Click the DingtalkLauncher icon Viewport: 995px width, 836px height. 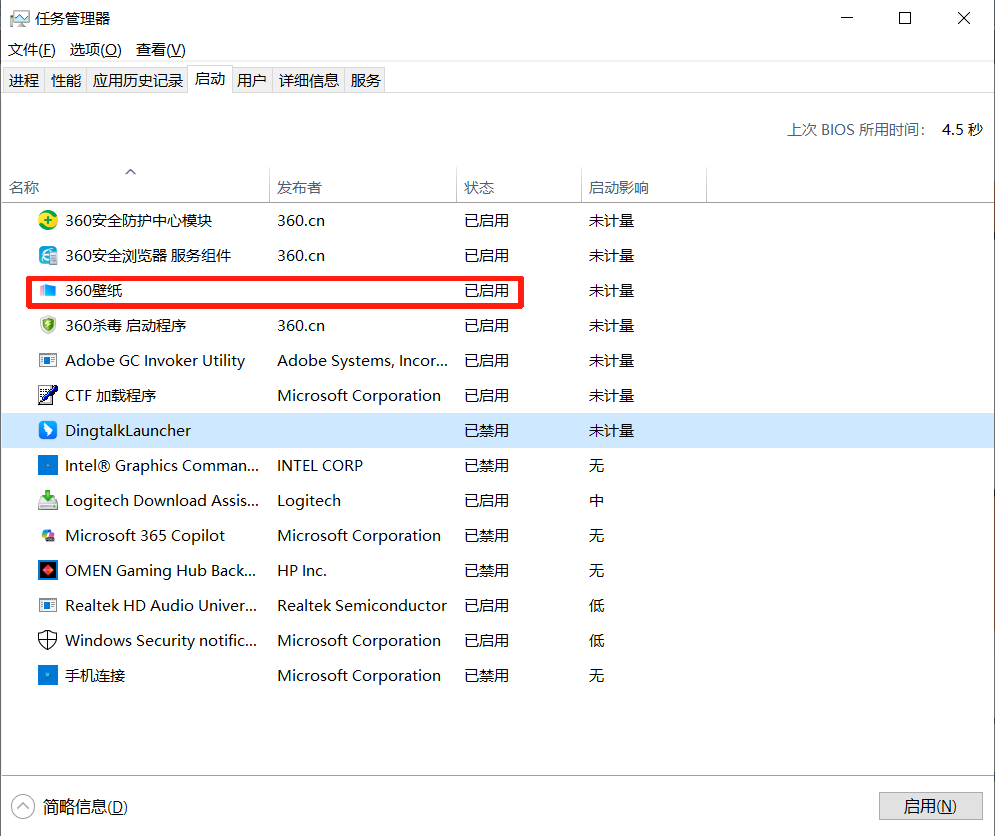48,431
